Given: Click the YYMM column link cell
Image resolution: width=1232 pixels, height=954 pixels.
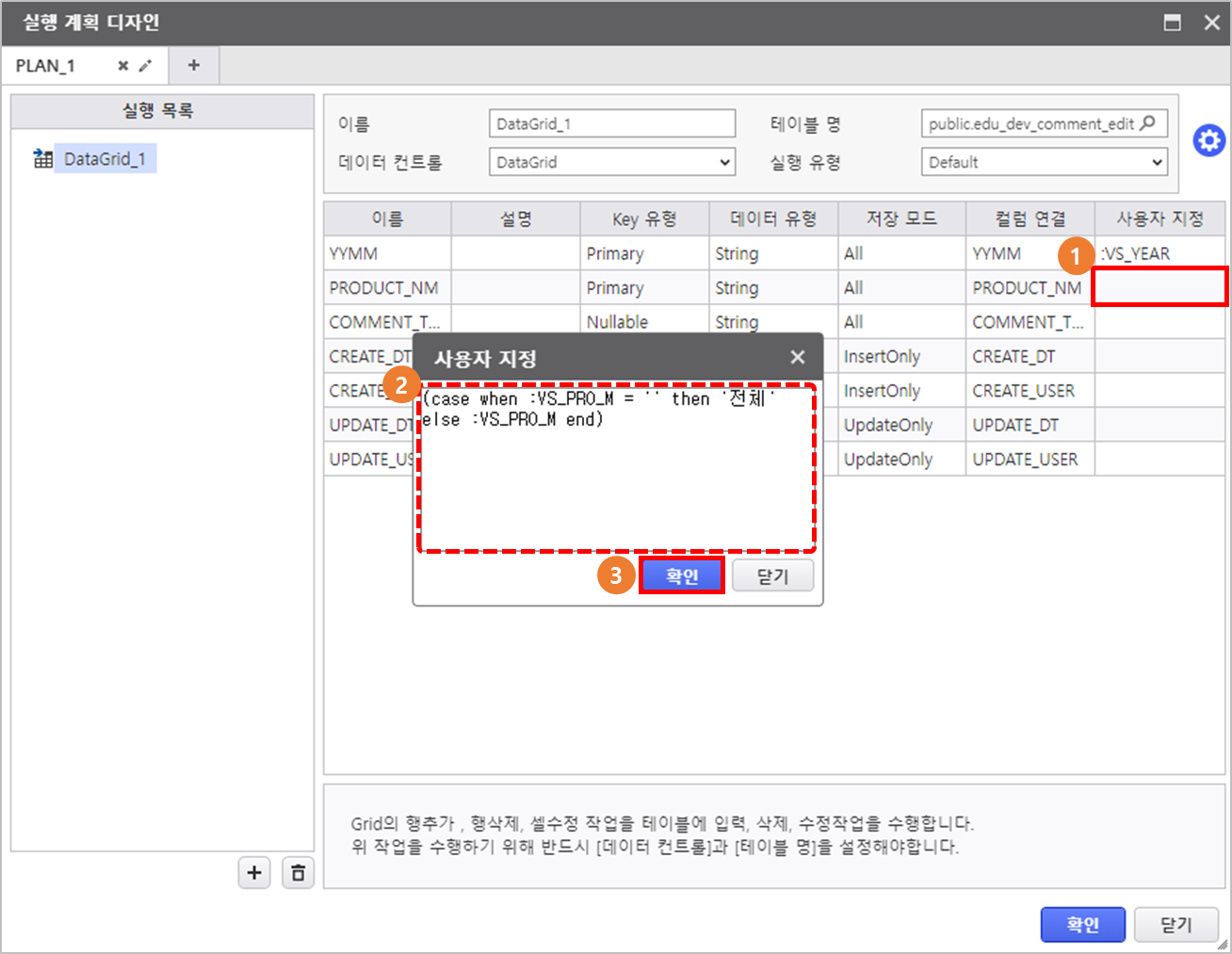Looking at the screenshot, I should pos(1030,253).
